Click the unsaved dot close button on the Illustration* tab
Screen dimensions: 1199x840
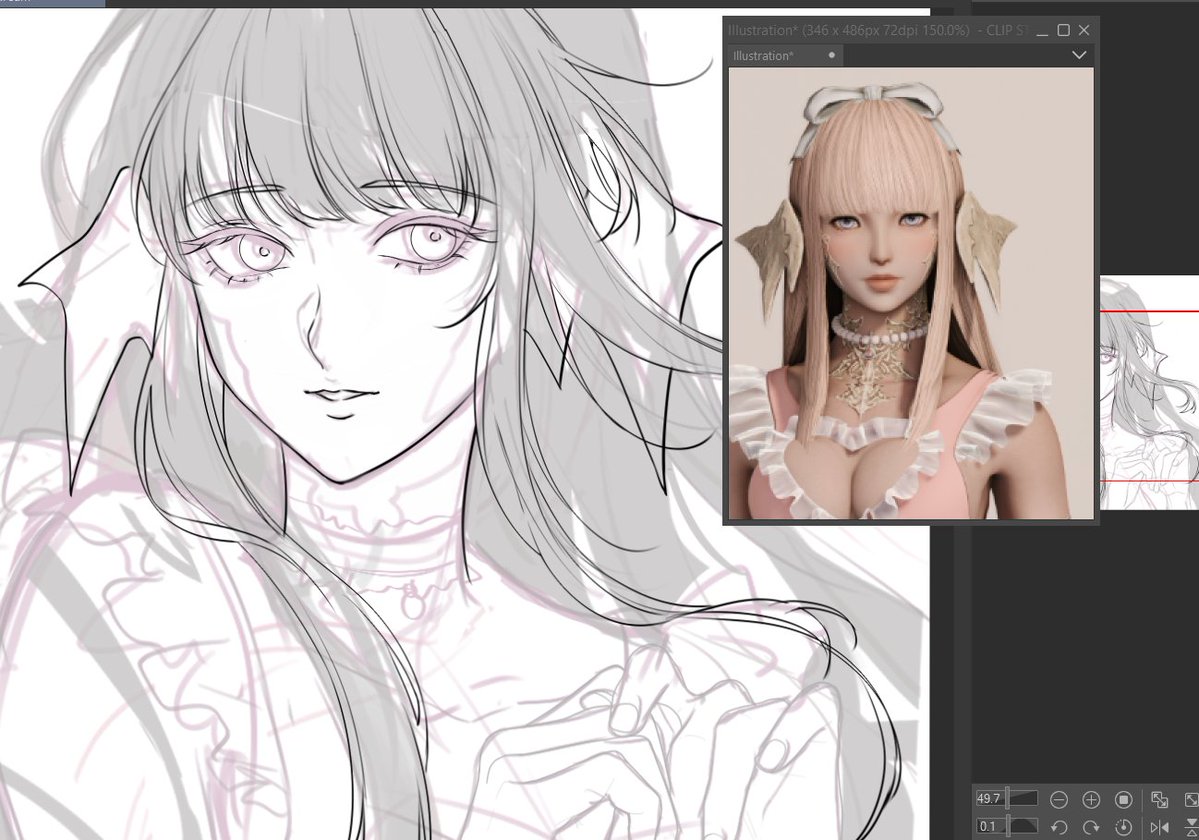click(832, 55)
